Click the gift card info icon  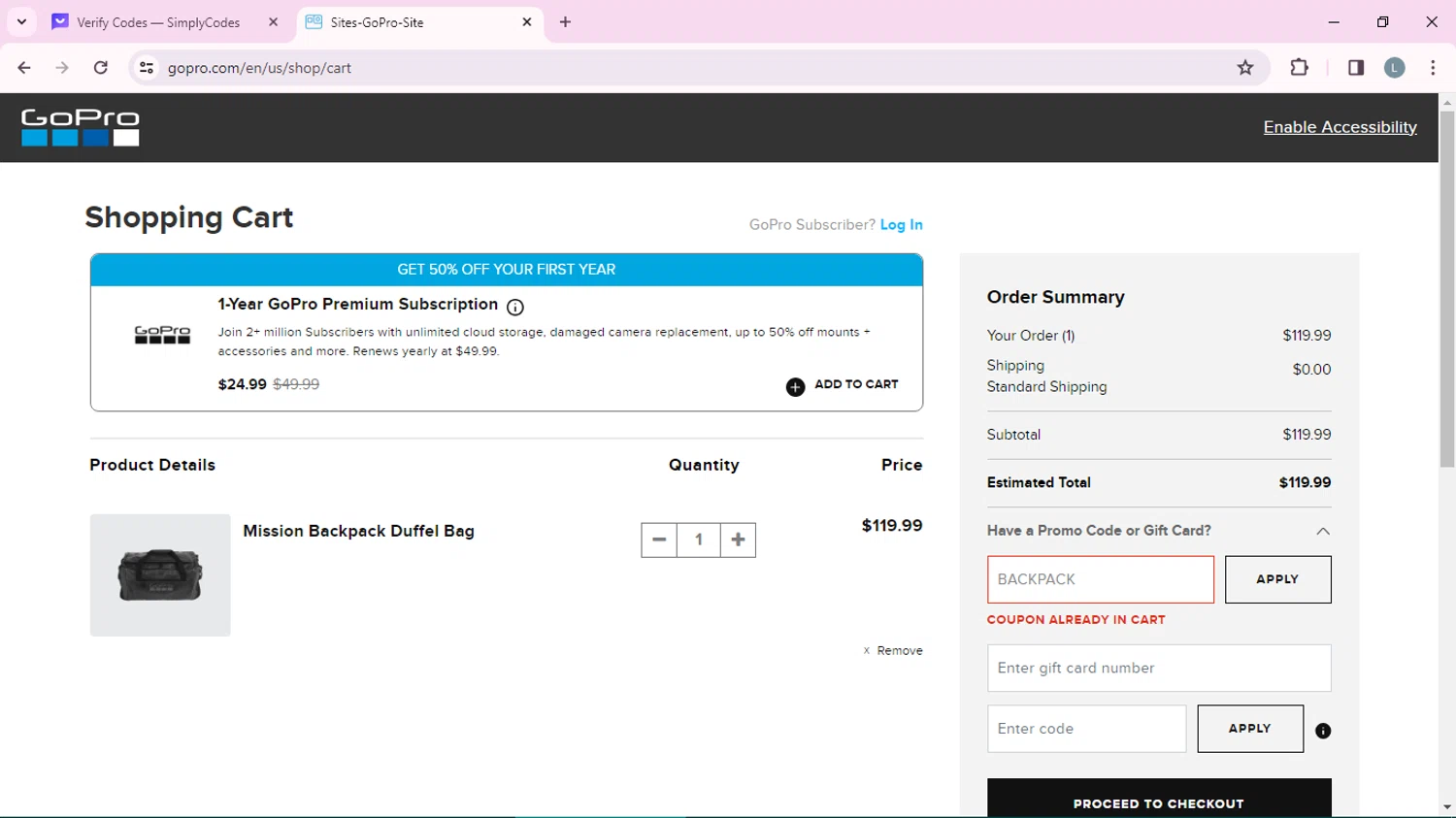click(x=1322, y=731)
